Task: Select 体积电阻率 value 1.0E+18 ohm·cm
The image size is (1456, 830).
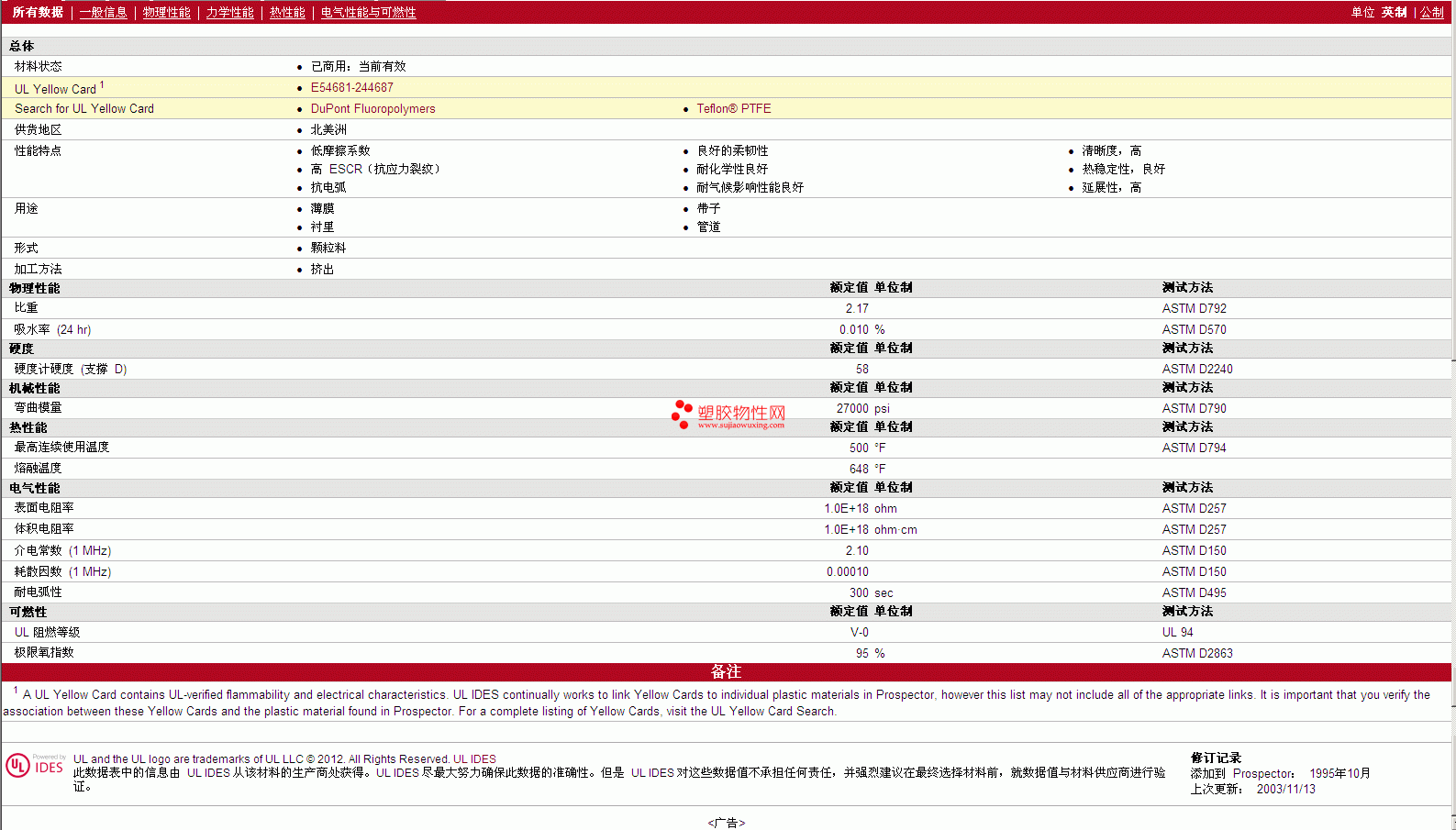Action: click(x=871, y=529)
